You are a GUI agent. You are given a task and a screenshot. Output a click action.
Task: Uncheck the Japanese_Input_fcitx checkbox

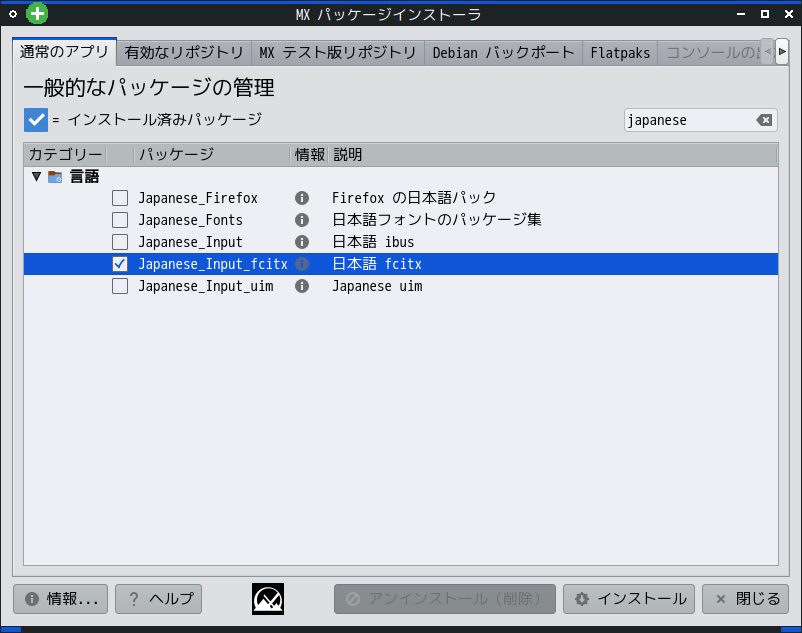tap(120, 263)
